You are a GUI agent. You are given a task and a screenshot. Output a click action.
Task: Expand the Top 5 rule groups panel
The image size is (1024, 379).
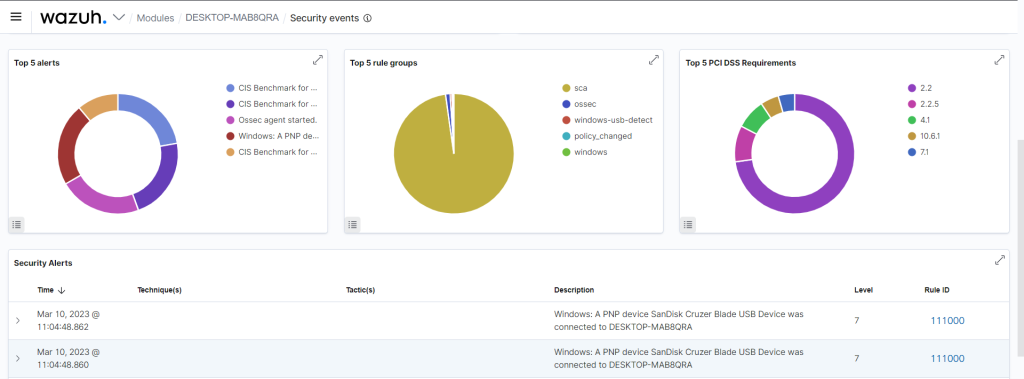pos(654,60)
